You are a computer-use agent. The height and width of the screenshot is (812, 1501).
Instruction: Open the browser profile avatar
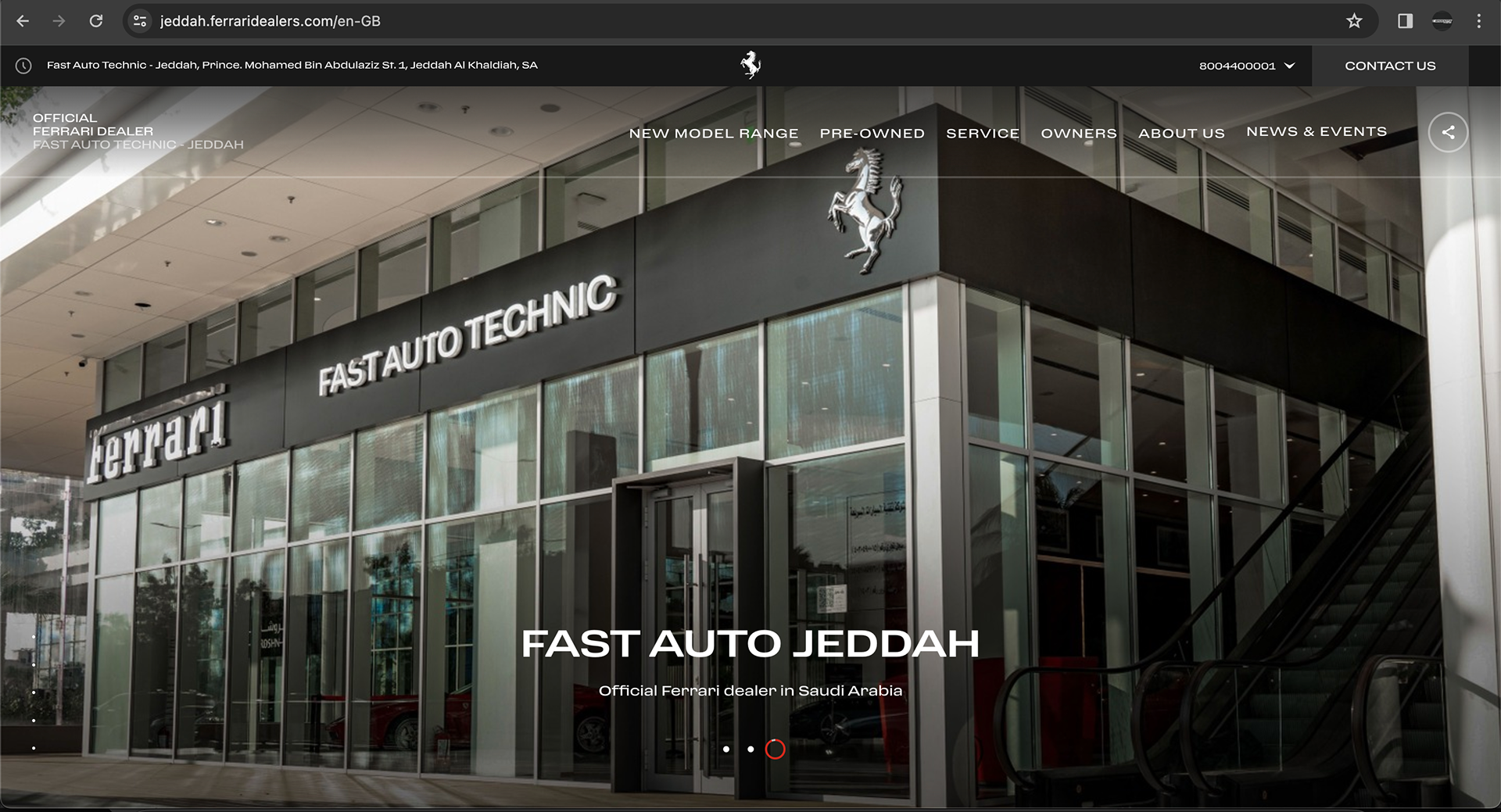(x=1442, y=21)
